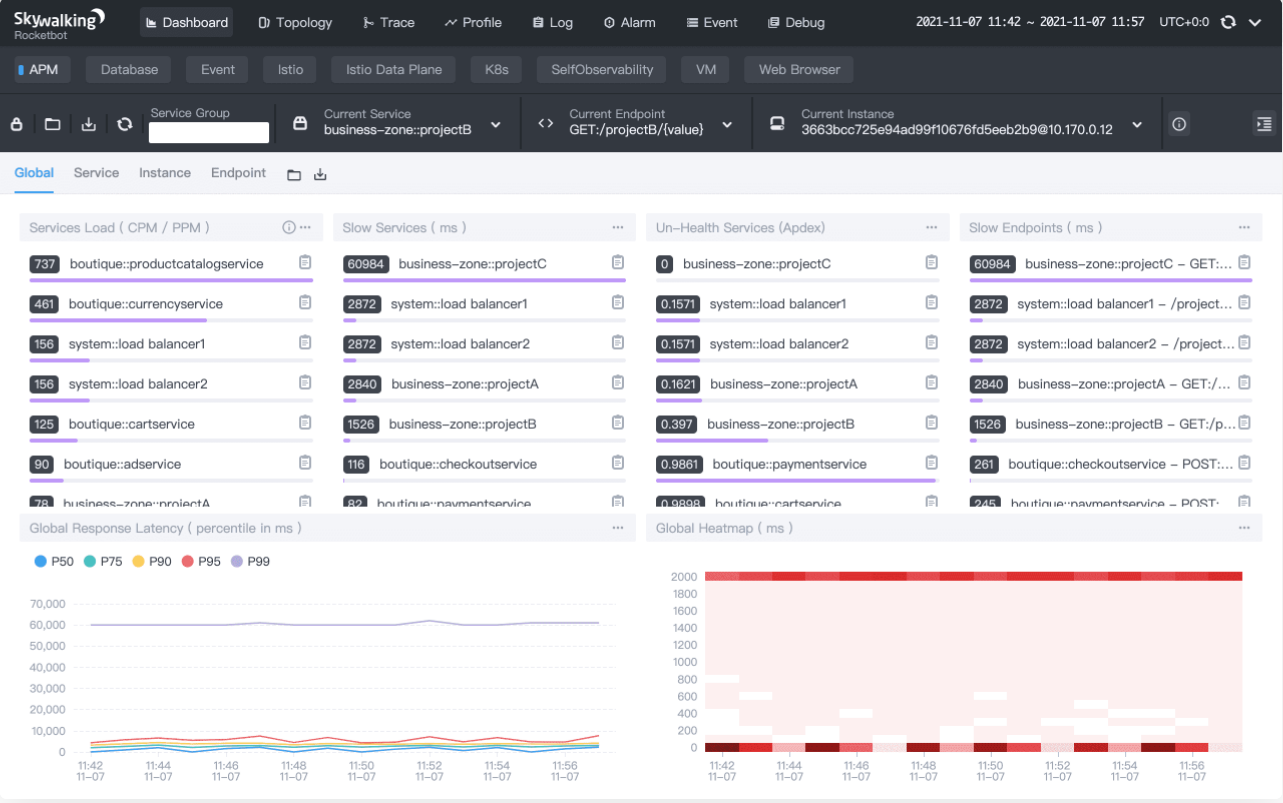This screenshot has height=803, width=1283.
Task: Click the info icon next to Current Instance
Action: point(1179,124)
